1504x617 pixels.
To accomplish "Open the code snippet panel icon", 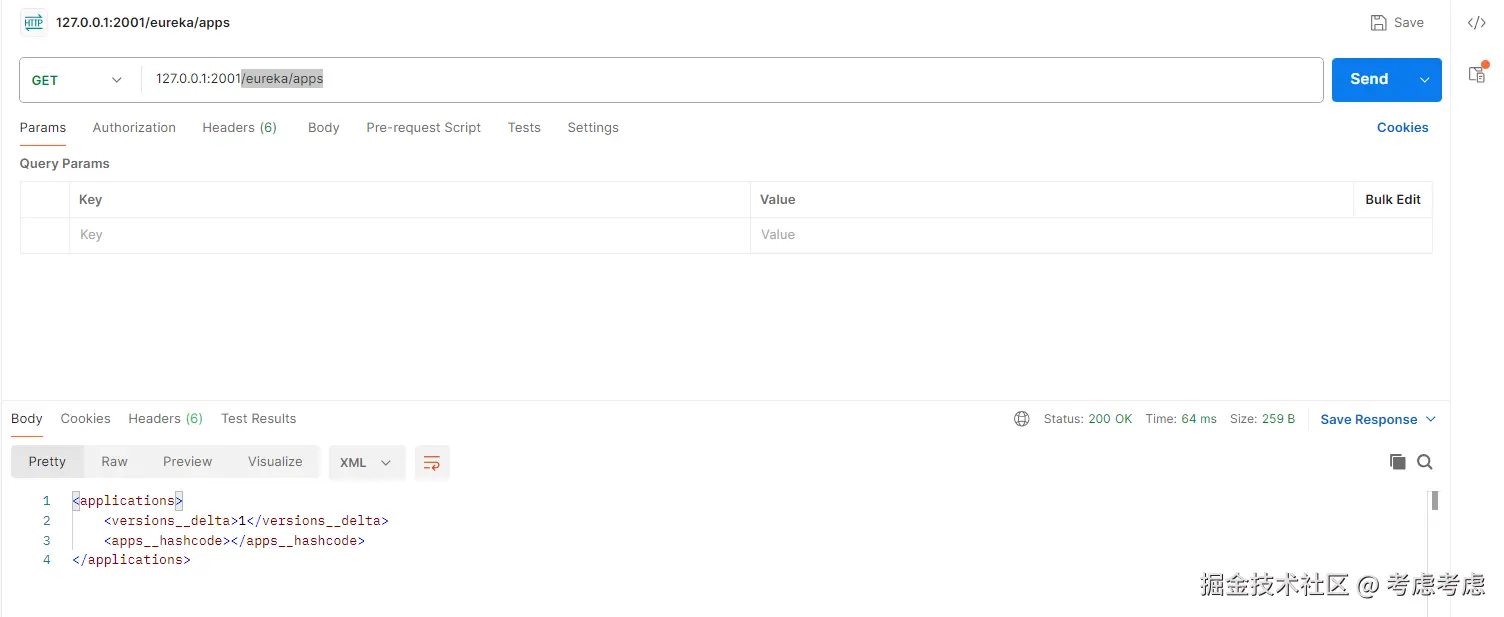I will click(1476, 23).
